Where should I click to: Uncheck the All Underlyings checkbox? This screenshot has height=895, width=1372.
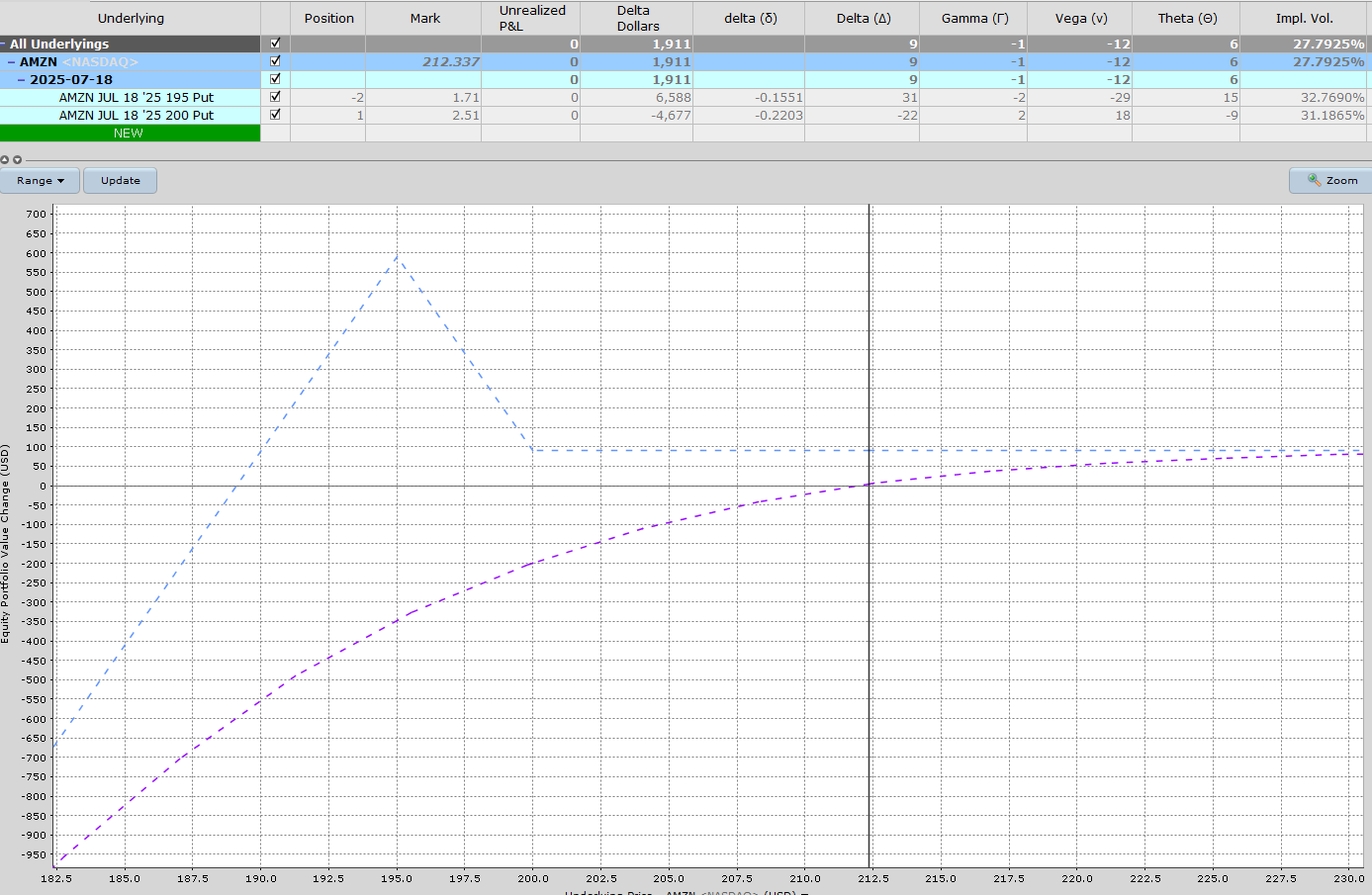(x=275, y=44)
